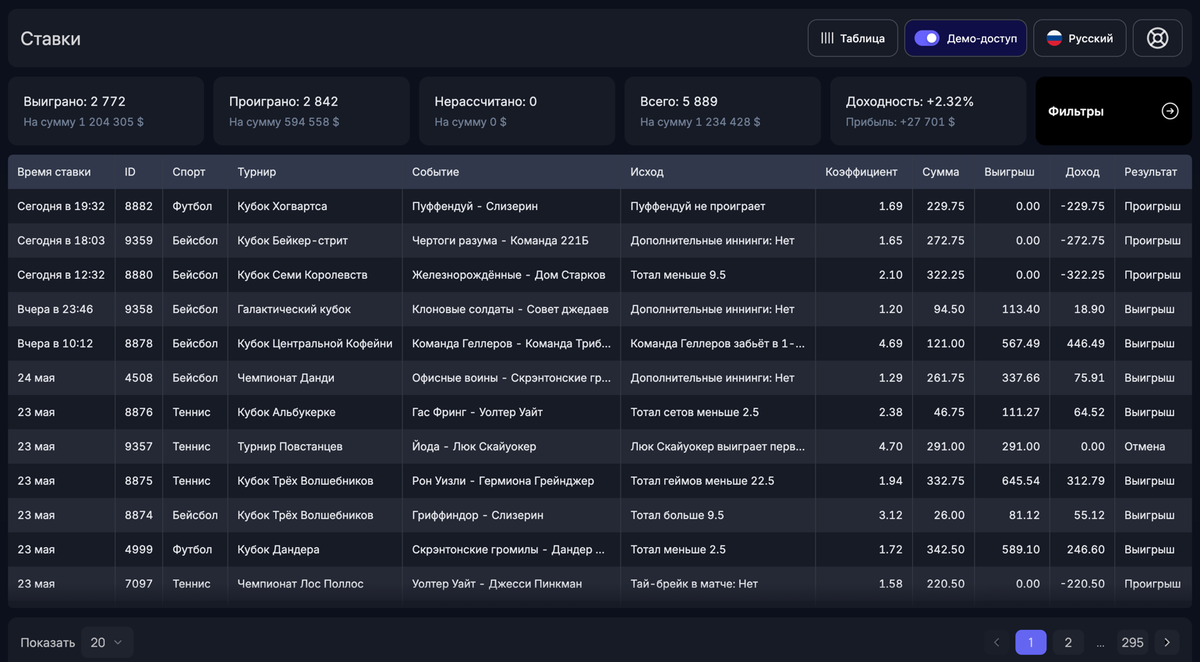Click the columns icon beside Таблица
Viewport: 1200px width, 662px height.
827,38
